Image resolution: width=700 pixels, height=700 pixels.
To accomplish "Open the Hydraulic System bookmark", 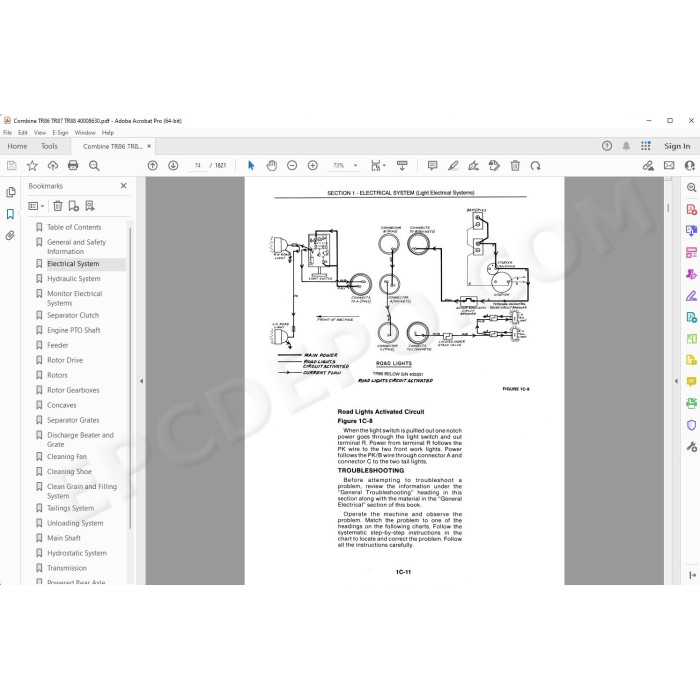I will pyautogui.click(x=74, y=279).
